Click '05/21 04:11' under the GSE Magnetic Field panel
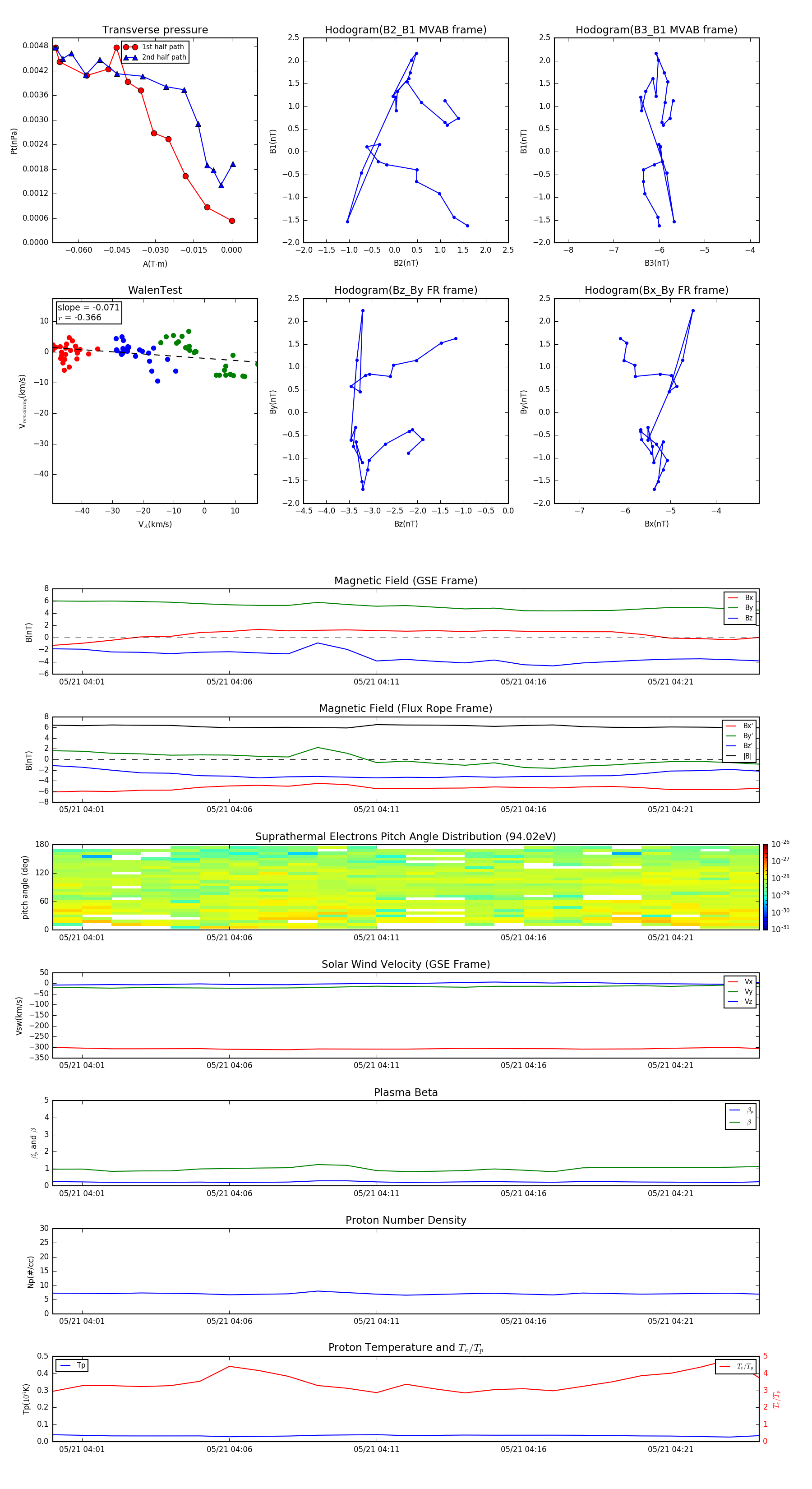This screenshot has width=812, height=1489. click(x=376, y=682)
